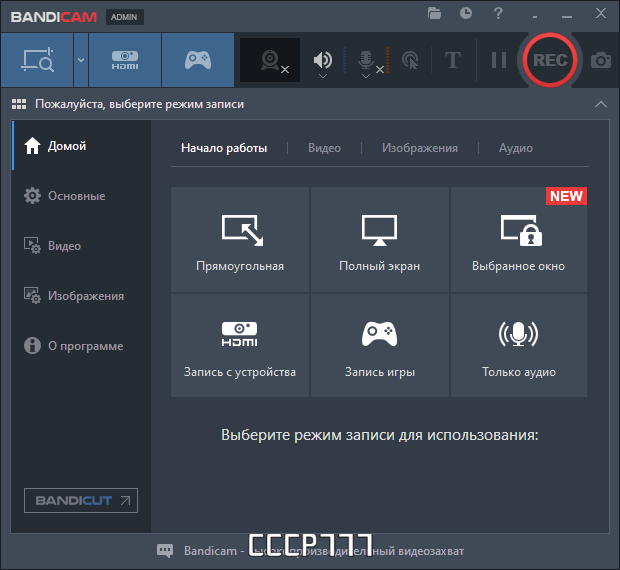Image resolution: width=620 pixels, height=570 pixels.
Task: Expand the microphone settings chevron
Action: pyautogui.click(x=366, y=76)
